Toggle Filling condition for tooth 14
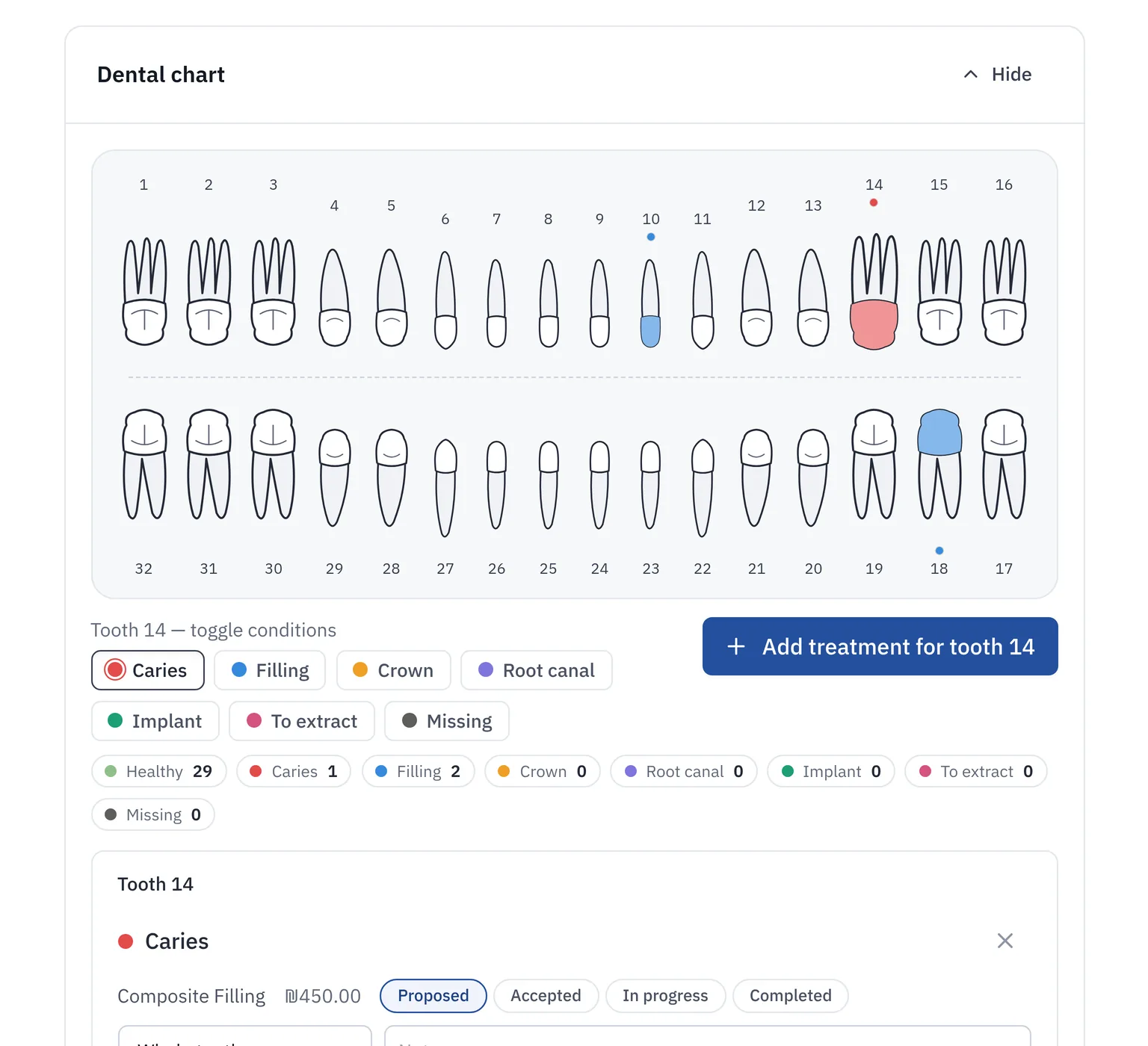1148x1046 pixels. [x=270, y=670]
